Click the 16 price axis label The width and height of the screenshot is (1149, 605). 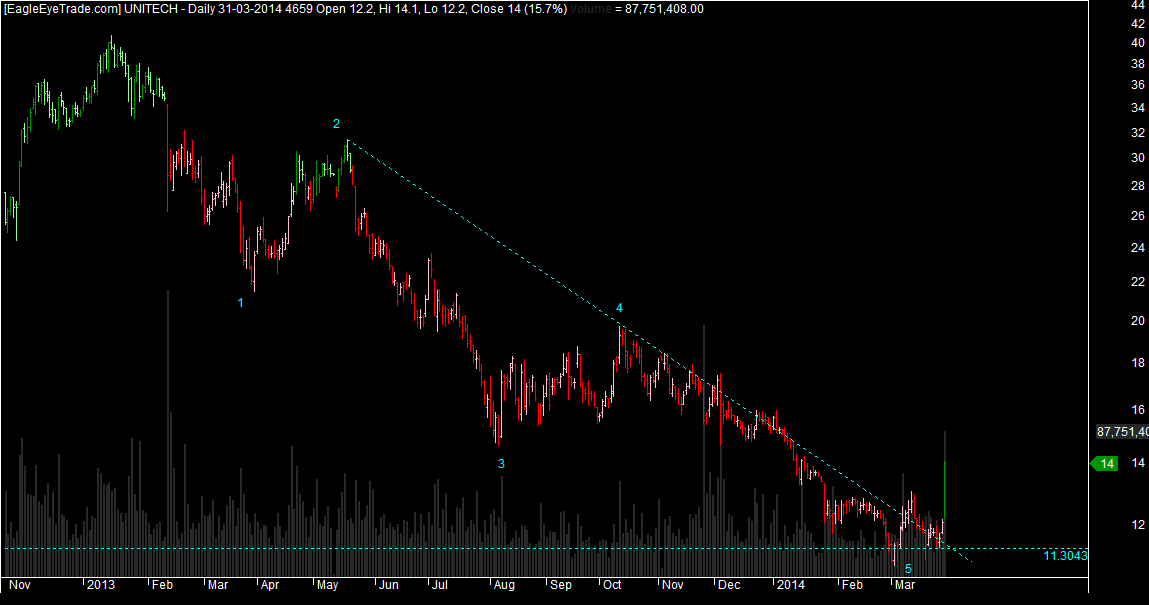[x=1138, y=410]
